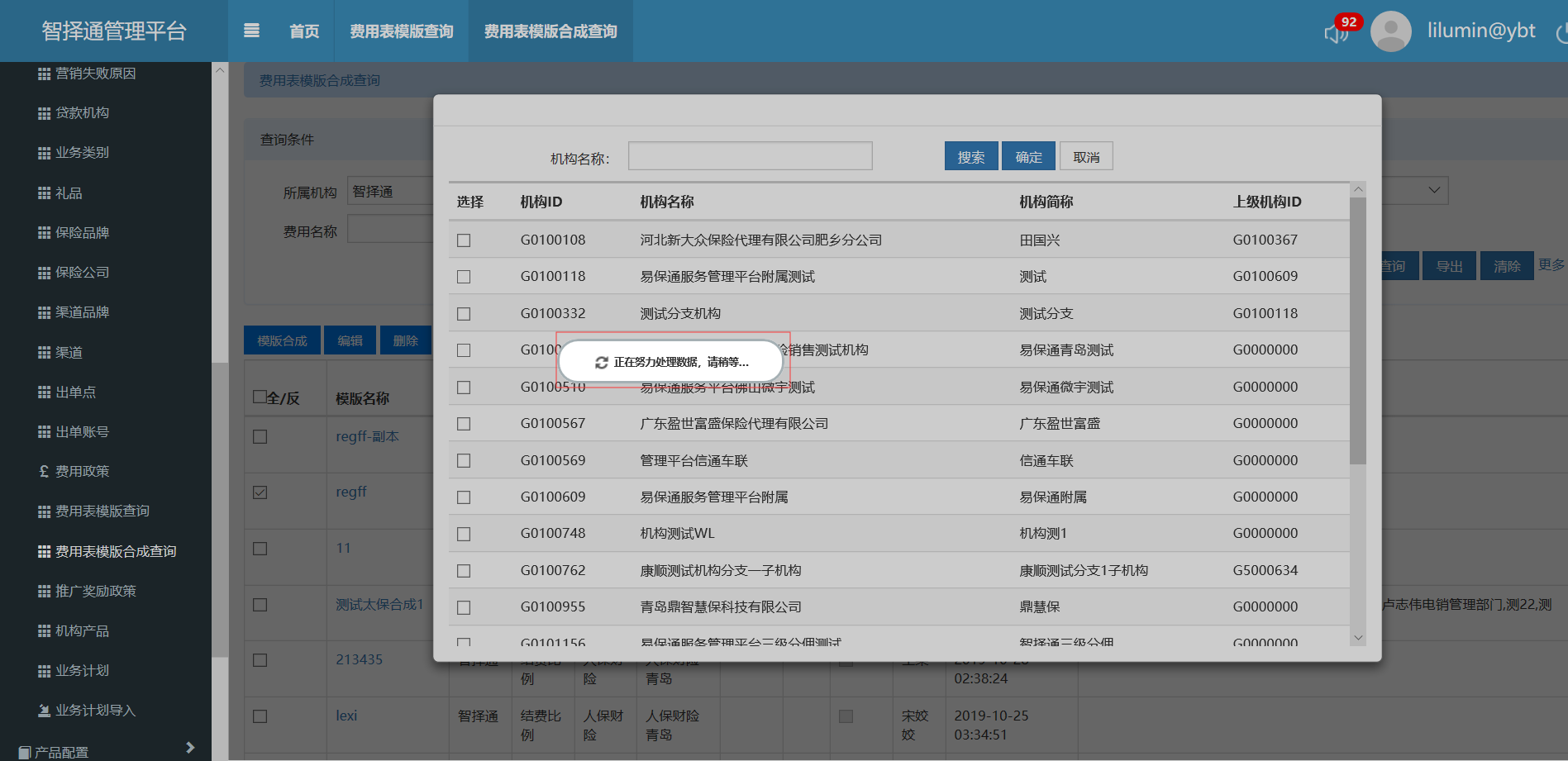
Task: Open the dropdown arrow right of the dialog
Action: pyautogui.click(x=1434, y=190)
